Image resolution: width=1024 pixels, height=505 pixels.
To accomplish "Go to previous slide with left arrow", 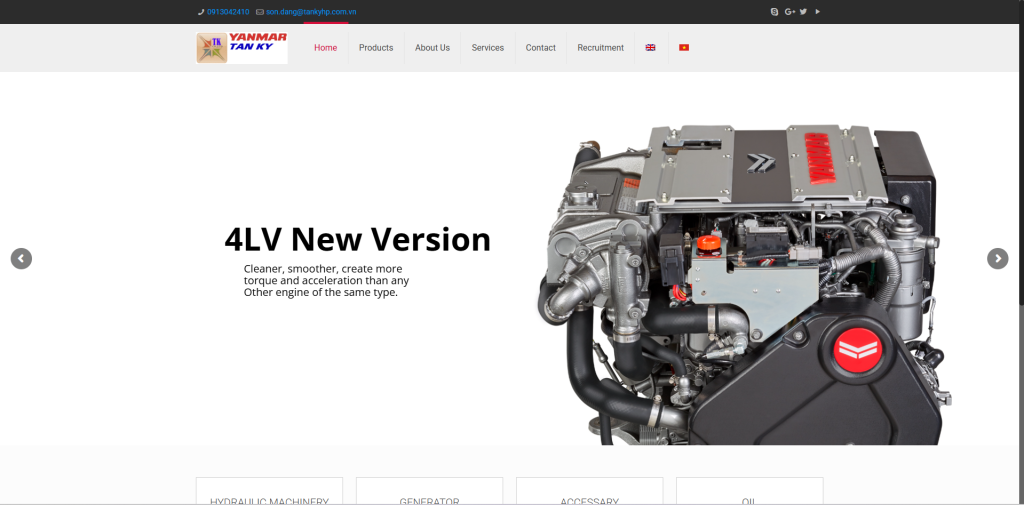I will click(x=21, y=258).
